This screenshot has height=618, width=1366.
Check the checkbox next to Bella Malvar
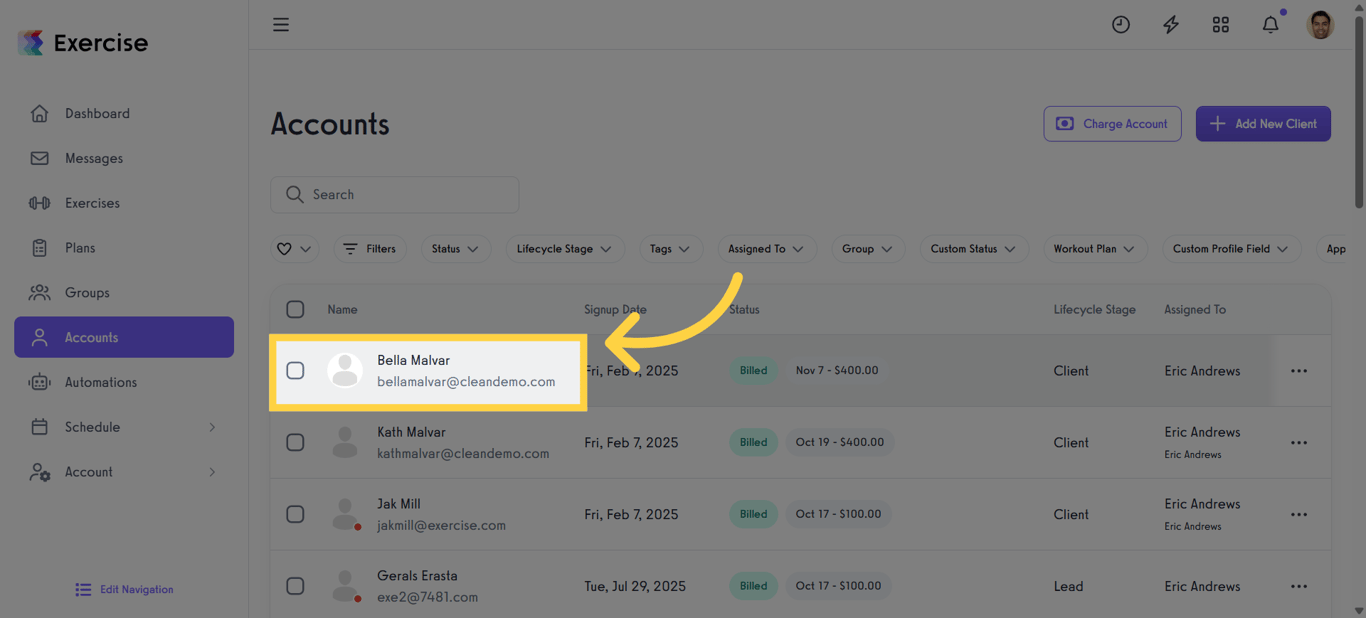point(295,370)
